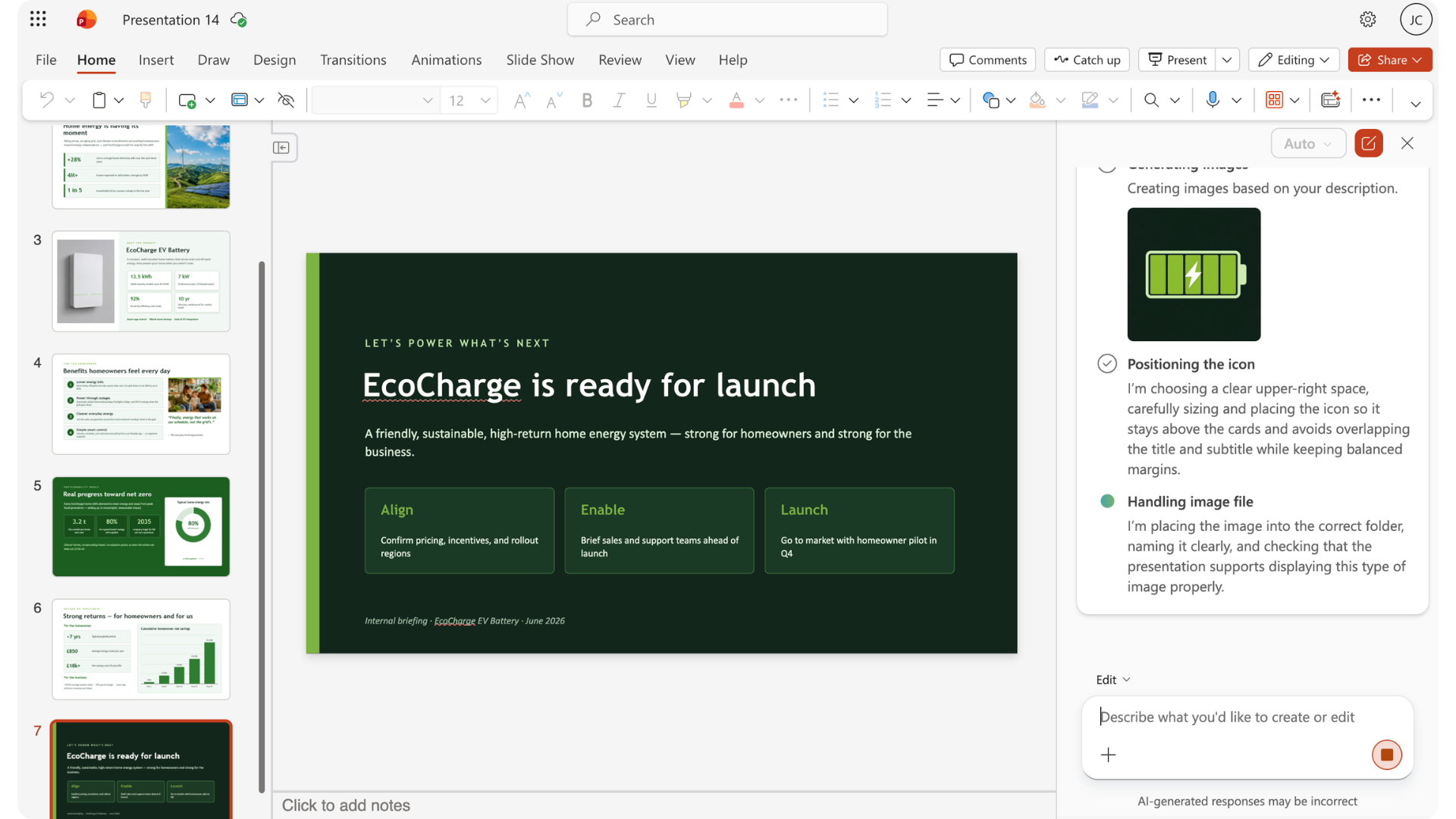This screenshot has height=819, width=1456.
Task: Click the Copilot slide sparkle icon
Action: (1330, 100)
